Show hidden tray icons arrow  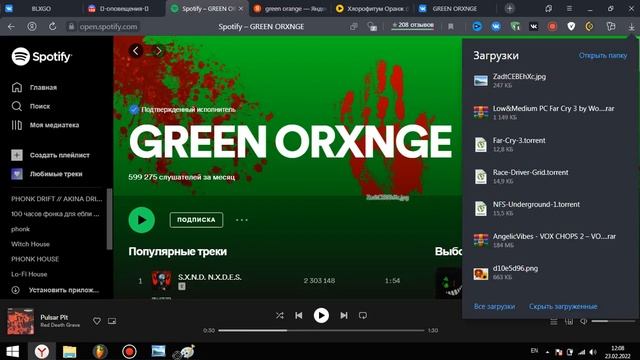(547, 352)
